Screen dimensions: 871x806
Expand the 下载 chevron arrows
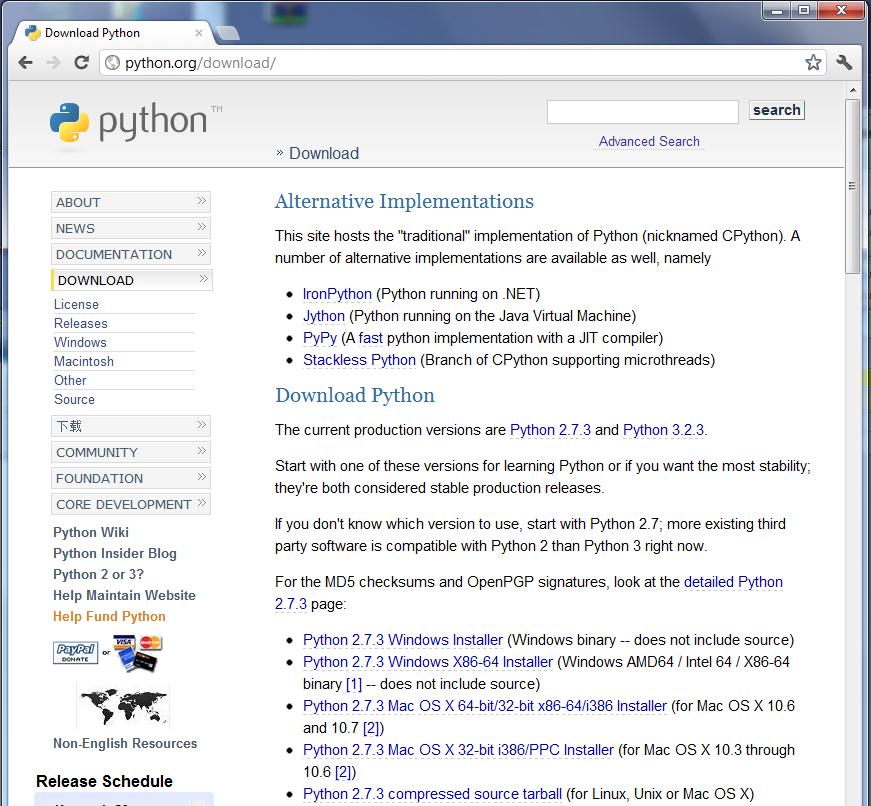[202, 424]
